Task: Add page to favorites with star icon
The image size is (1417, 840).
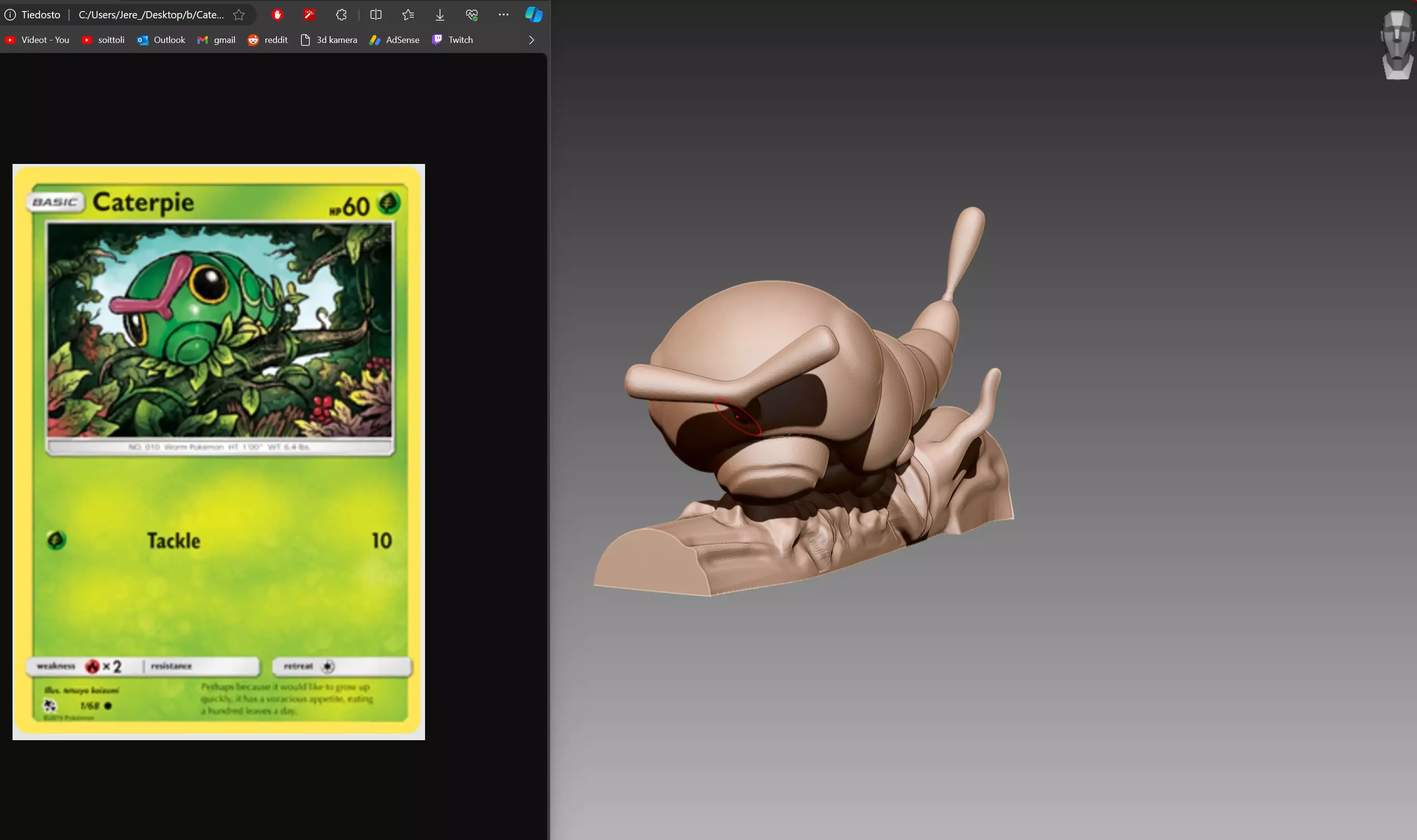Action: point(239,15)
